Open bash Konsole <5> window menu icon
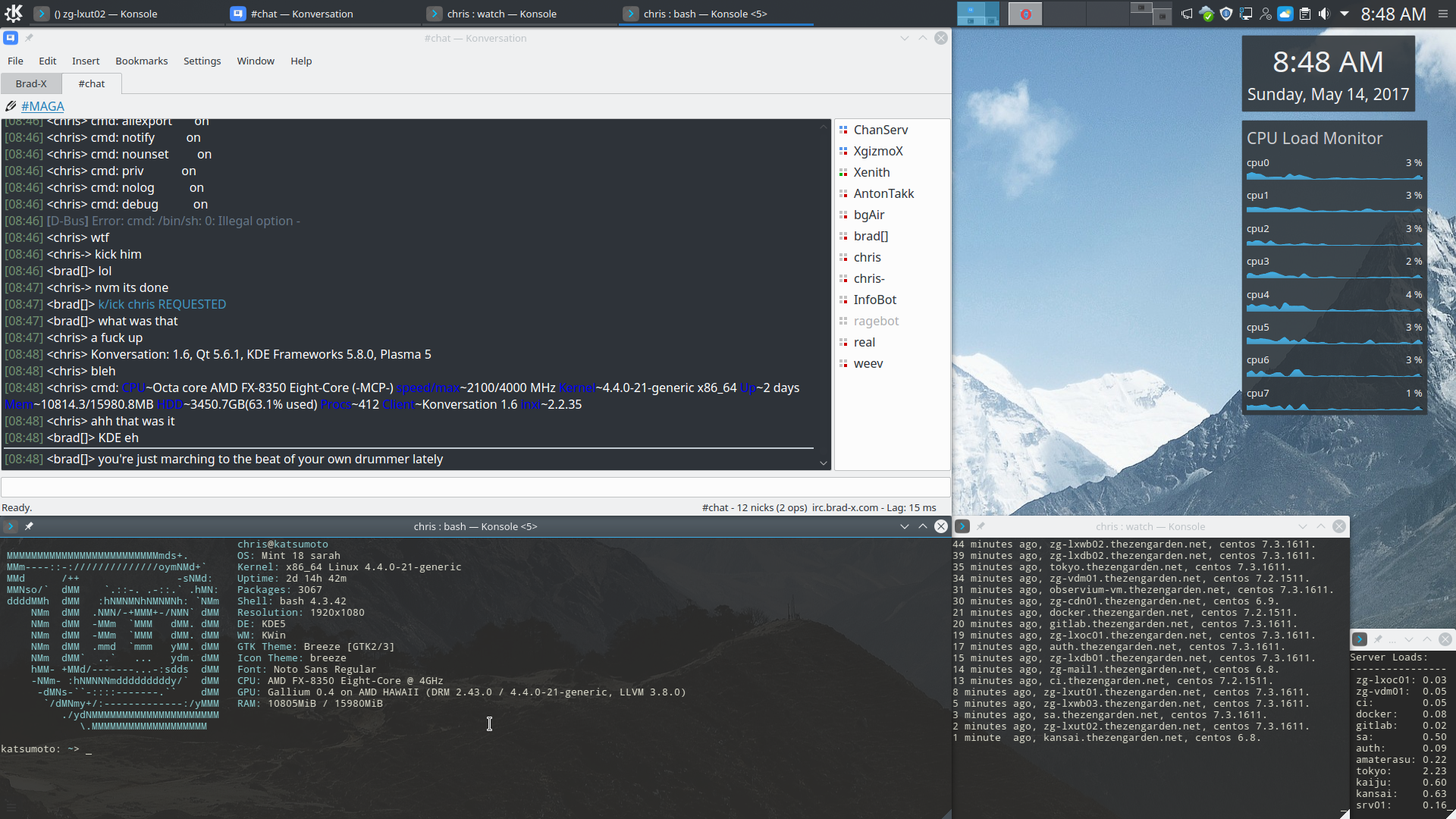 click(11, 526)
